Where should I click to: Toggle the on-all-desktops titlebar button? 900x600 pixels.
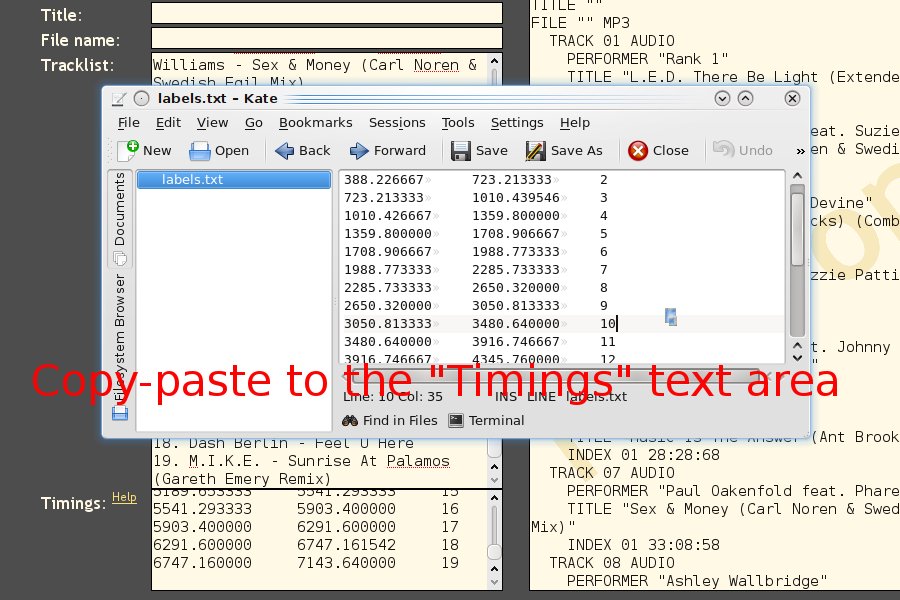[141, 99]
